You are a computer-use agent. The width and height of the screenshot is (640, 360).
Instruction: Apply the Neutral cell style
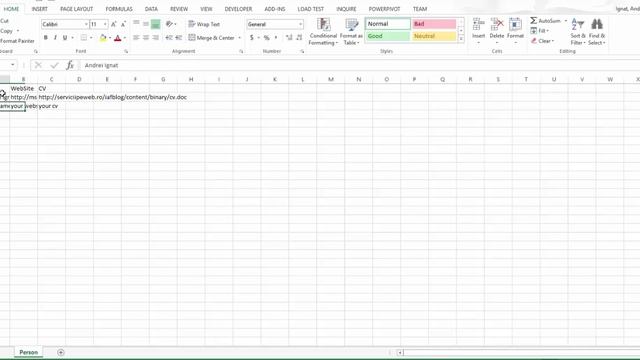434,36
